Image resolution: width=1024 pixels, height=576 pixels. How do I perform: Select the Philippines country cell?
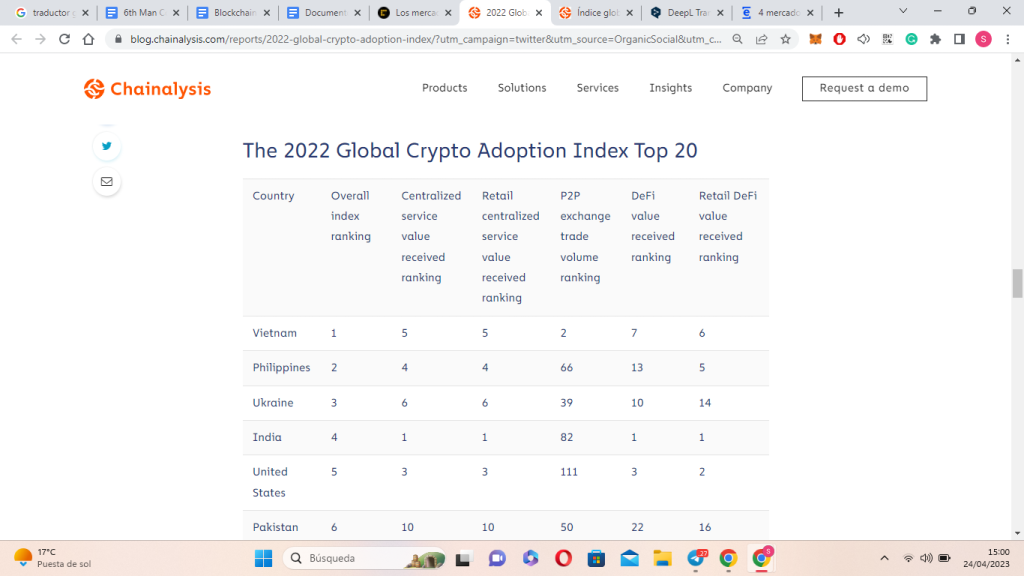[x=281, y=368]
